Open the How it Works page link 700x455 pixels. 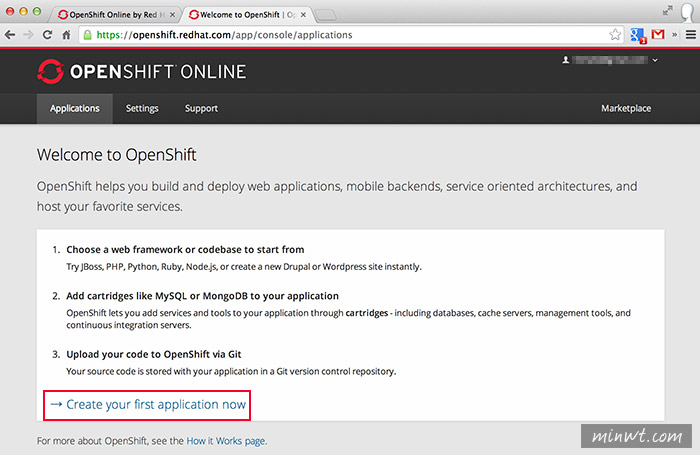click(226, 441)
